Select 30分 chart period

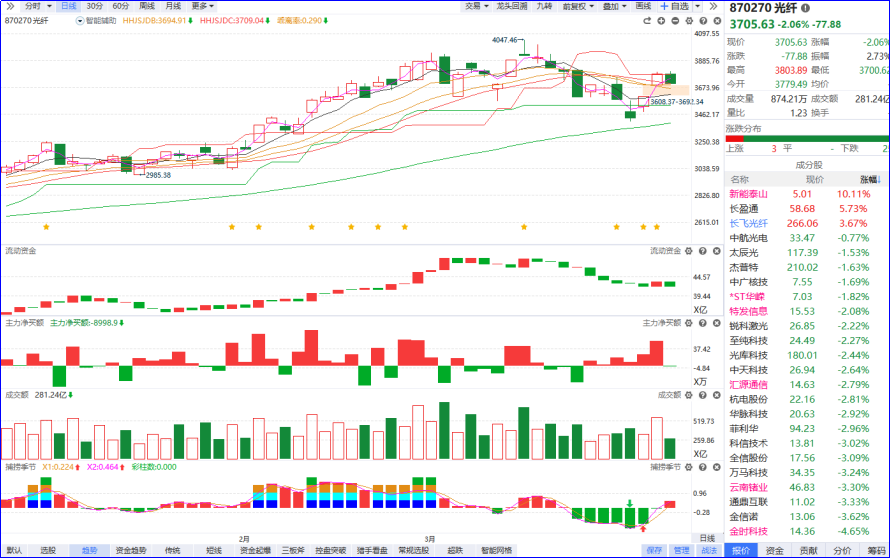point(95,6)
